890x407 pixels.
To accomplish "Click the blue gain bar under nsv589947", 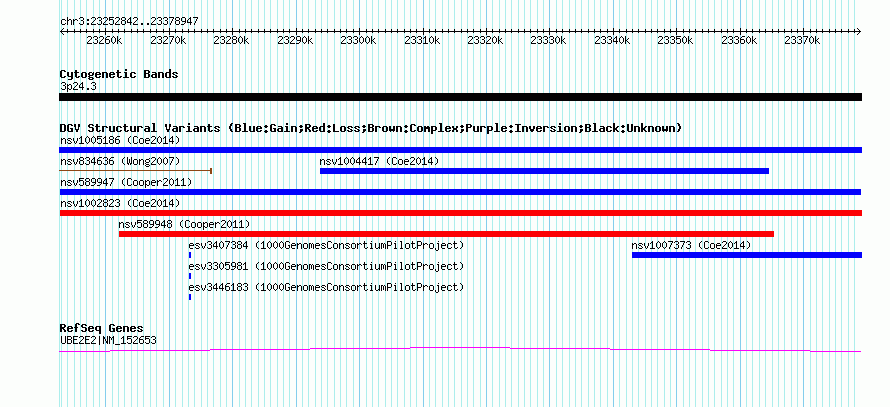I will (460, 192).
